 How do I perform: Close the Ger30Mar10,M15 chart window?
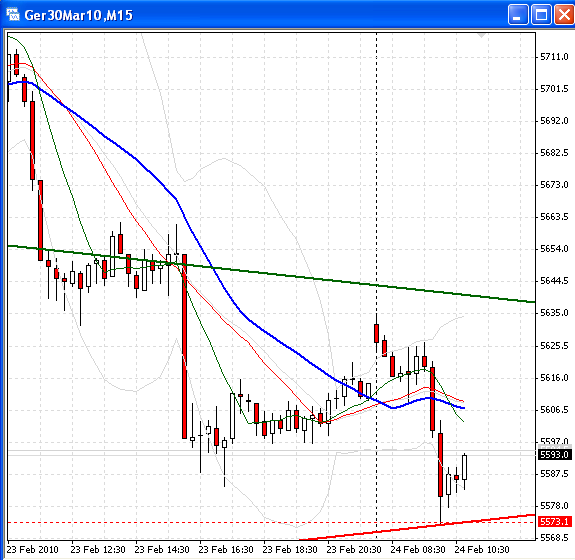(x=564, y=15)
